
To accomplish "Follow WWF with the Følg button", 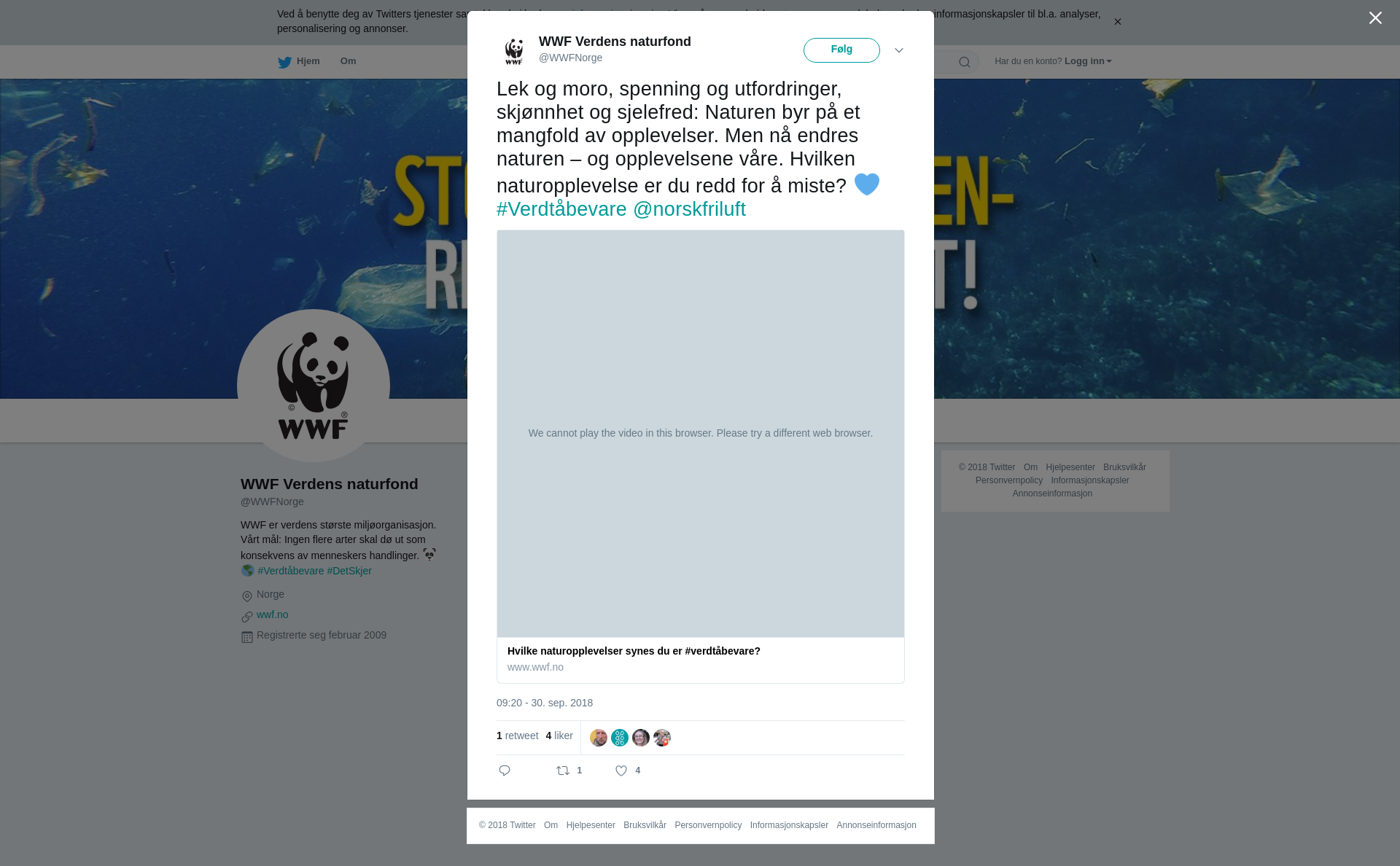I will [x=841, y=50].
